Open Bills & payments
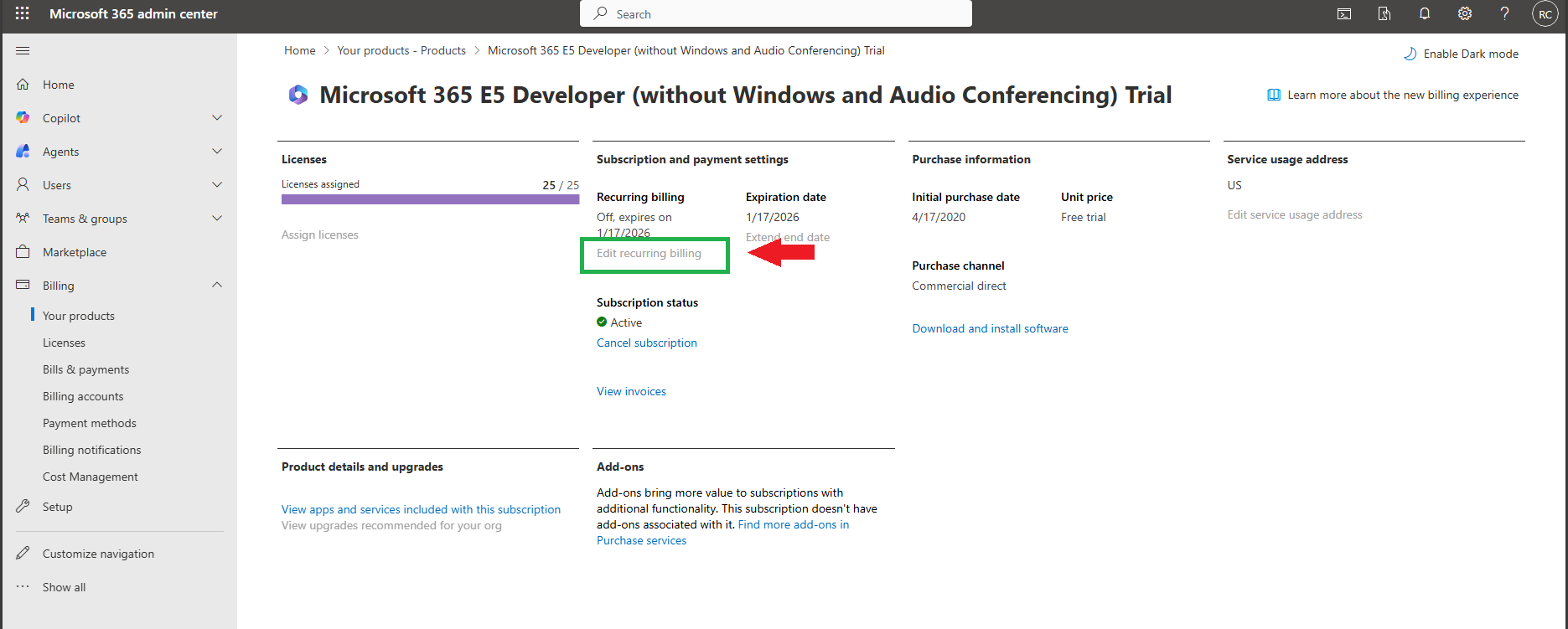The width and height of the screenshot is (1568, 629). point(85,369)
